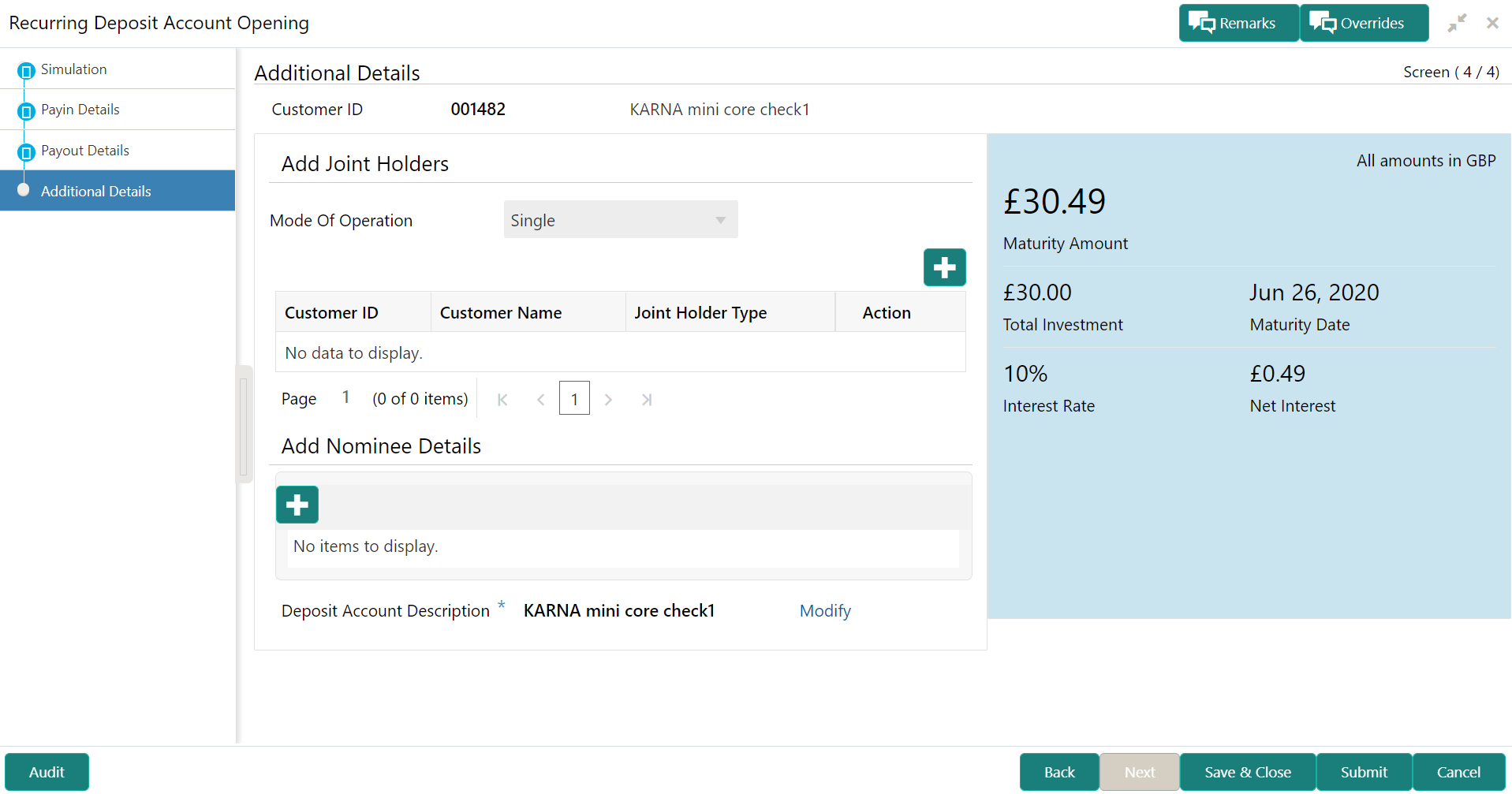Click Customer ID column header
The height and width of the screenshot is (794, 1512).
click(353, 312)
